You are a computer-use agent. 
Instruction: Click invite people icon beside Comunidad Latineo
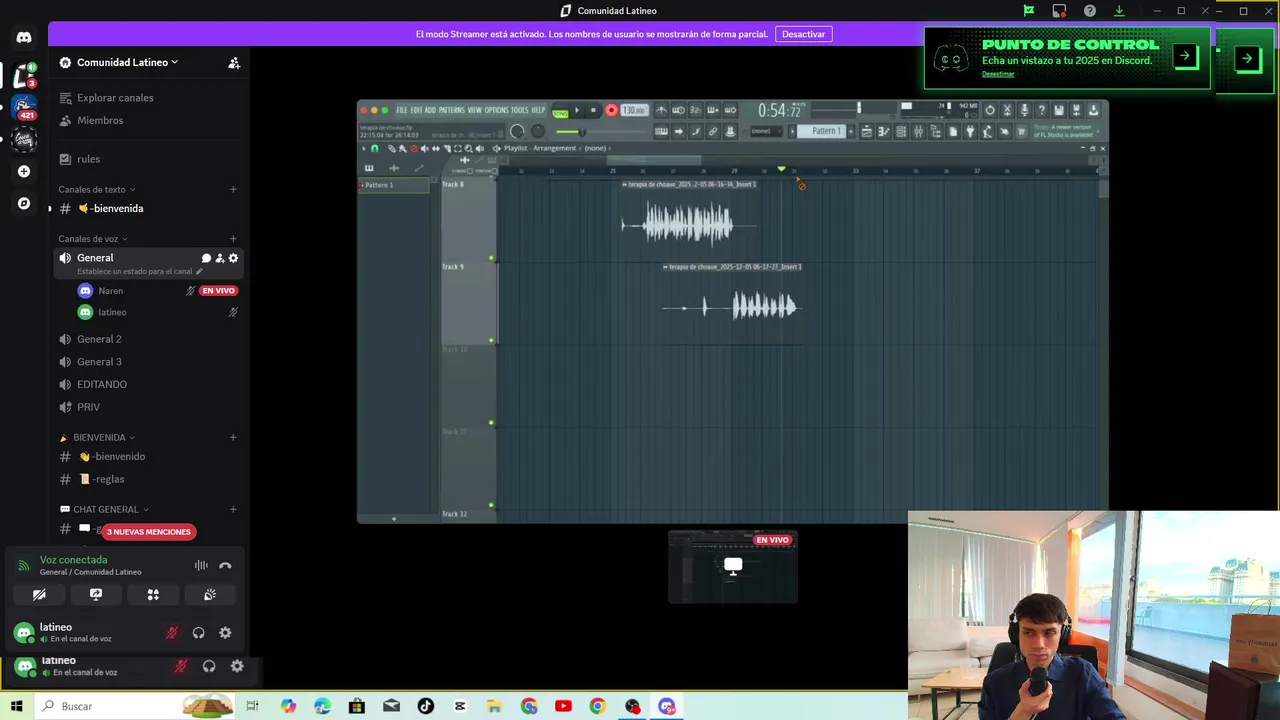[x=234, y=62]
